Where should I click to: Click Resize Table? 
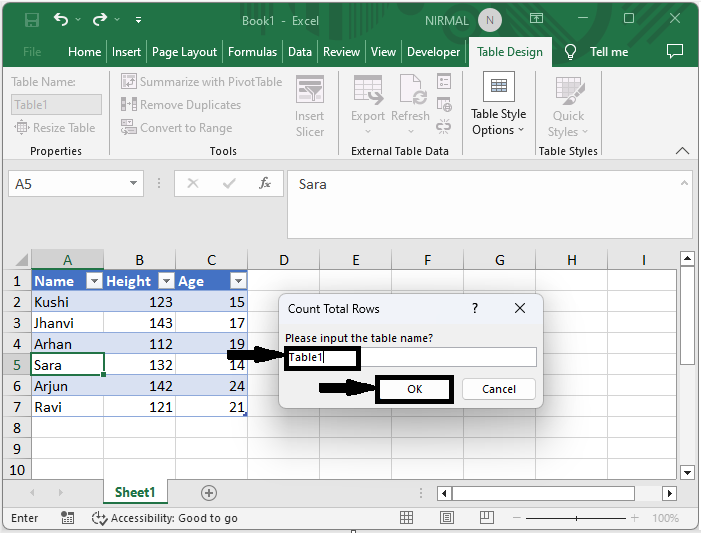tap(55, 128)
